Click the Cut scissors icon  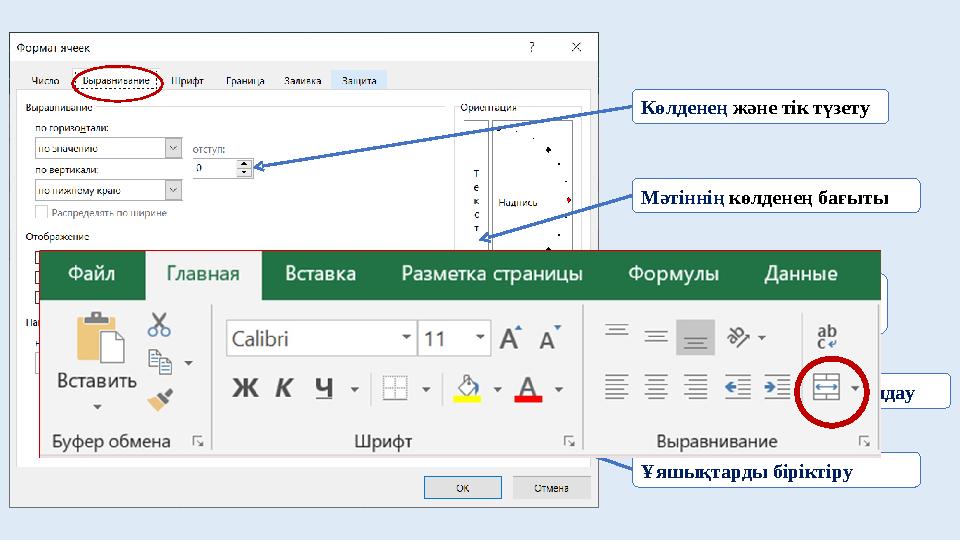pos(159,325)
